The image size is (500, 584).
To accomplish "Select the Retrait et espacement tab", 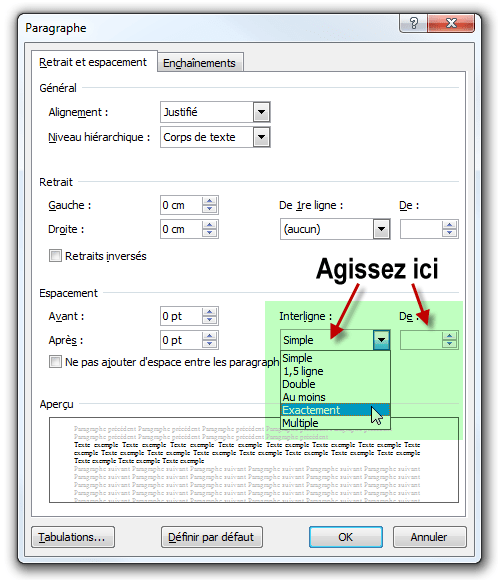I will tap(93, 62).
